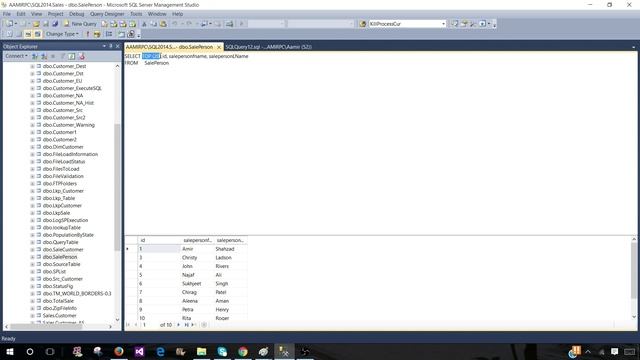Select dbo.ZipFileInfo in the tree
This screenshot has height=360, width=640.
[60, 308]
